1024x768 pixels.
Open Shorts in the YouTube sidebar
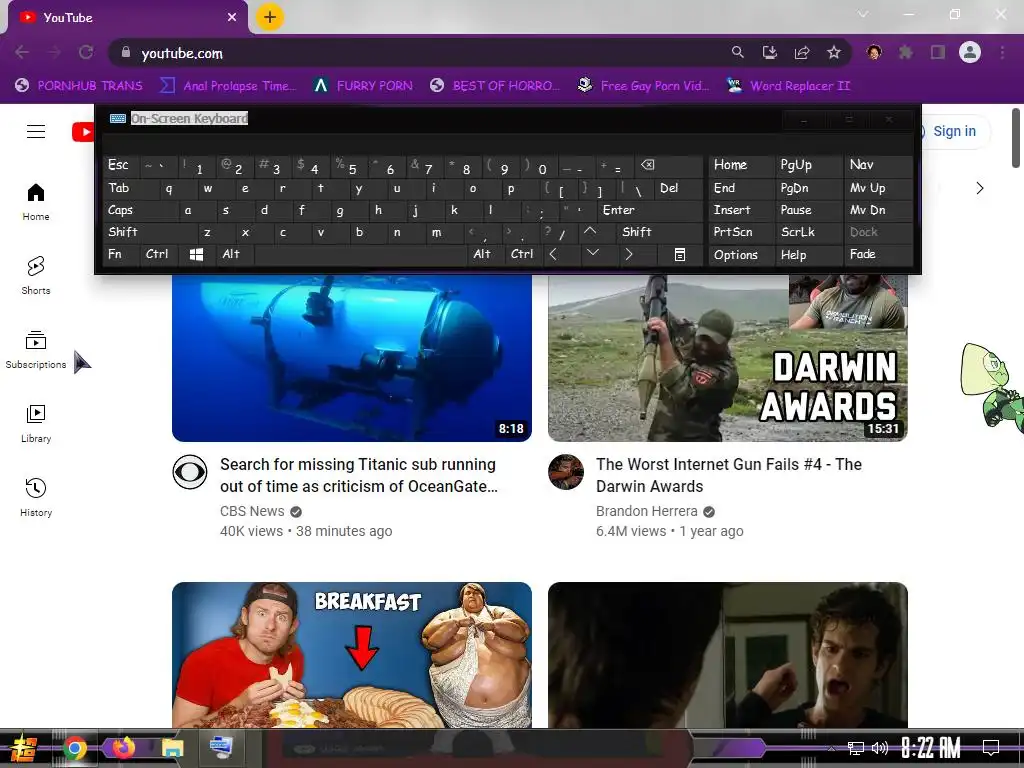[x=36, y=275]
